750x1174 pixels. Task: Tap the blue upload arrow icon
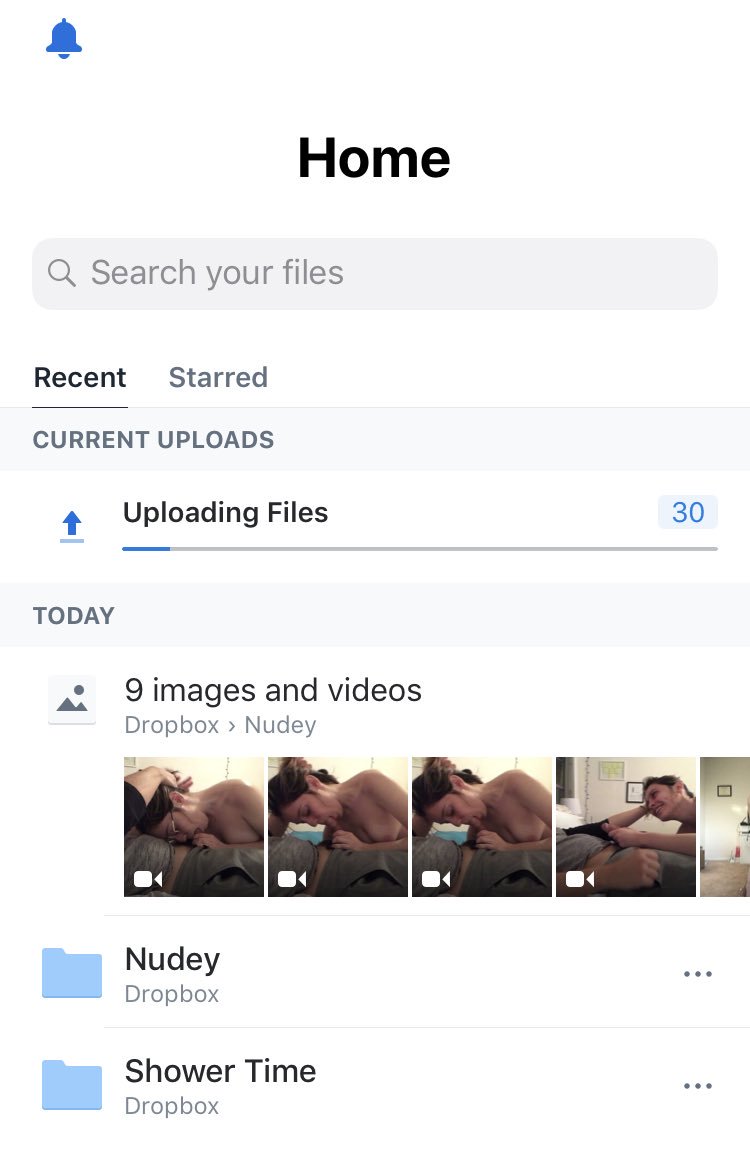click(x=72, y=526)
